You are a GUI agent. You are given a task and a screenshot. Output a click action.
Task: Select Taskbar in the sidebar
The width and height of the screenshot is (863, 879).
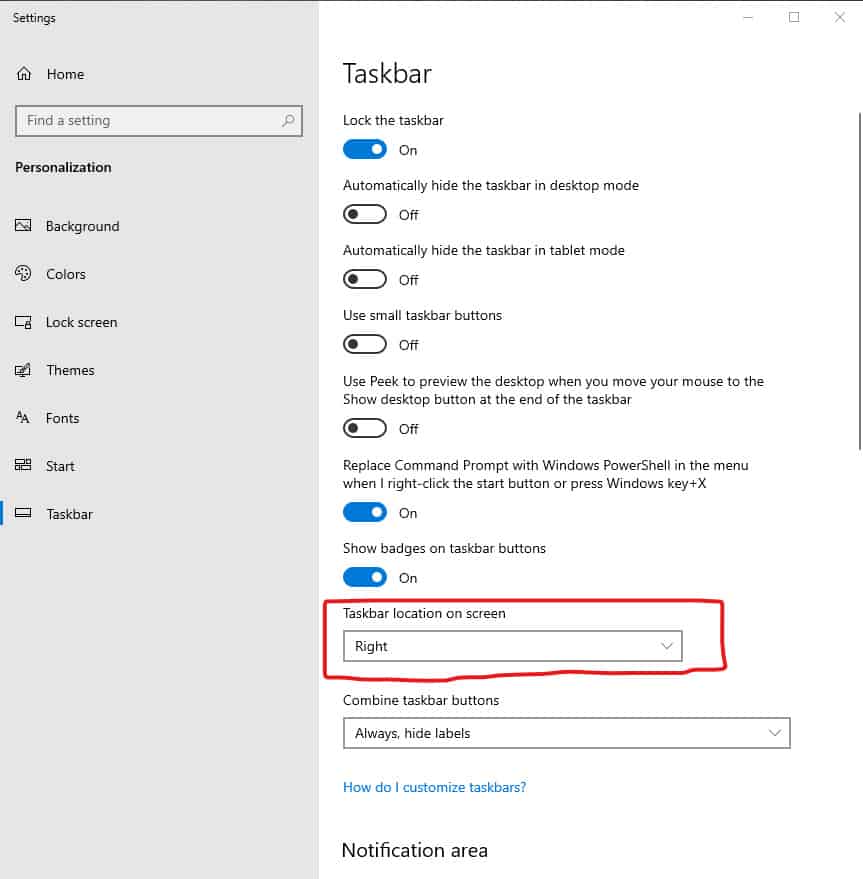point(70,514)
